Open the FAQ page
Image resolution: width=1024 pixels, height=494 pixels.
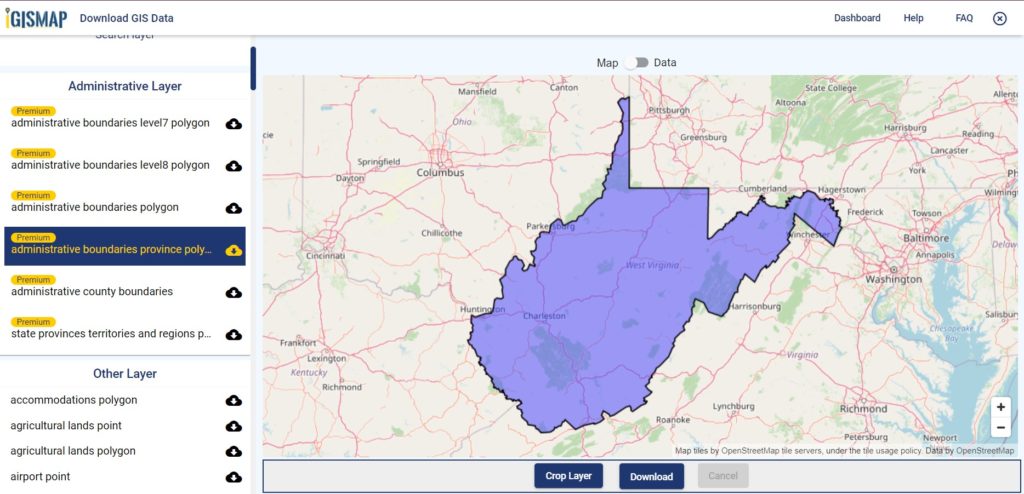pos(964,18)
